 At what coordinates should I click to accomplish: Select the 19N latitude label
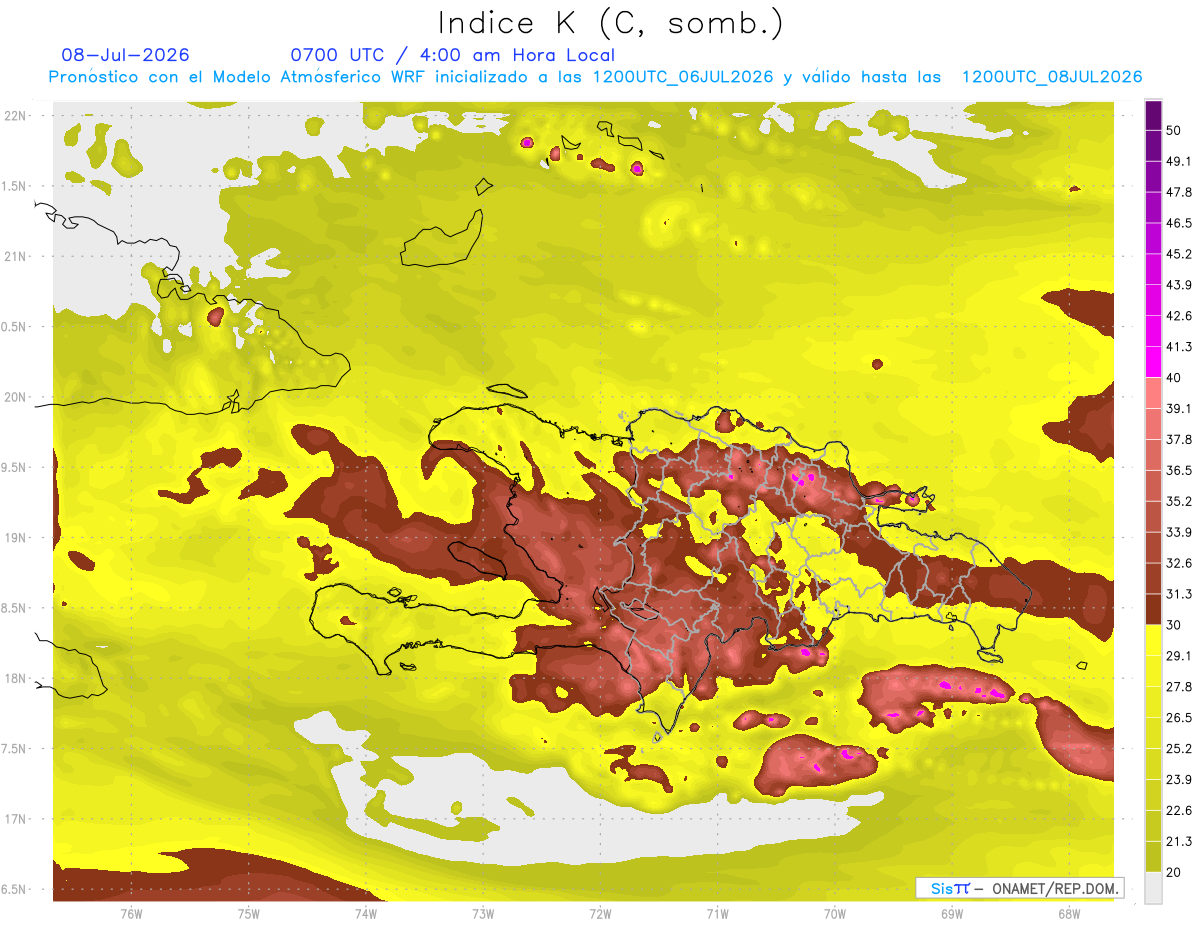17,537
